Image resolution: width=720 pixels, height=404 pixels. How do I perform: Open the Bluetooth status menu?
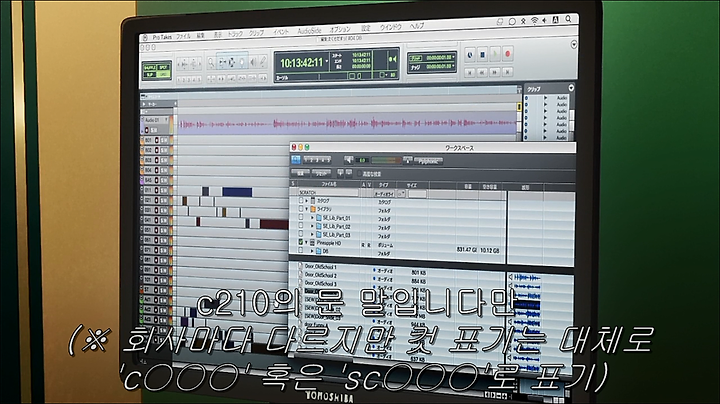click(523, 21)
